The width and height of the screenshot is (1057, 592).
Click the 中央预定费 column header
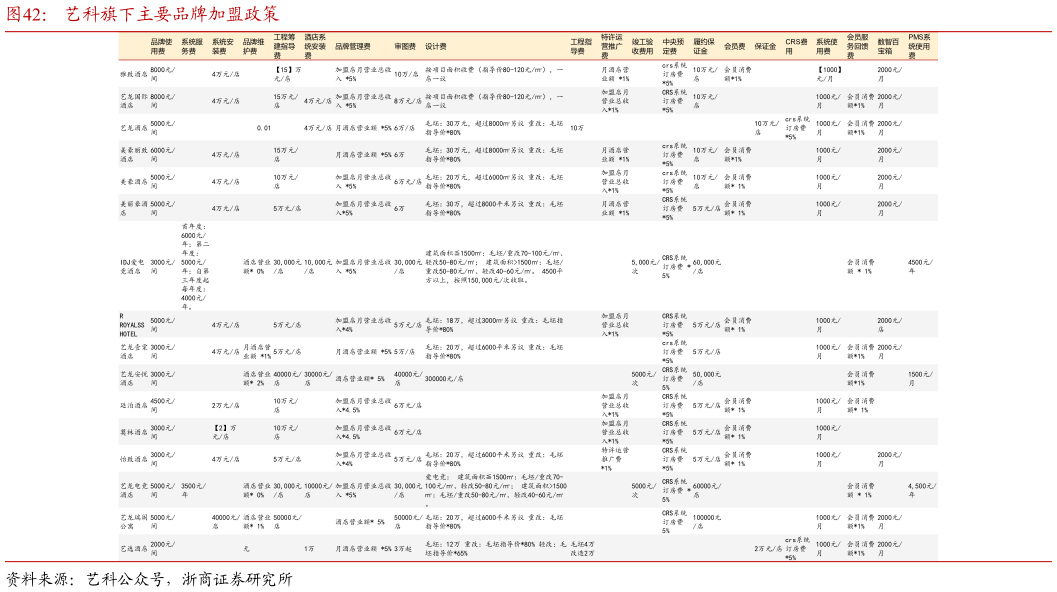(672, 46)
